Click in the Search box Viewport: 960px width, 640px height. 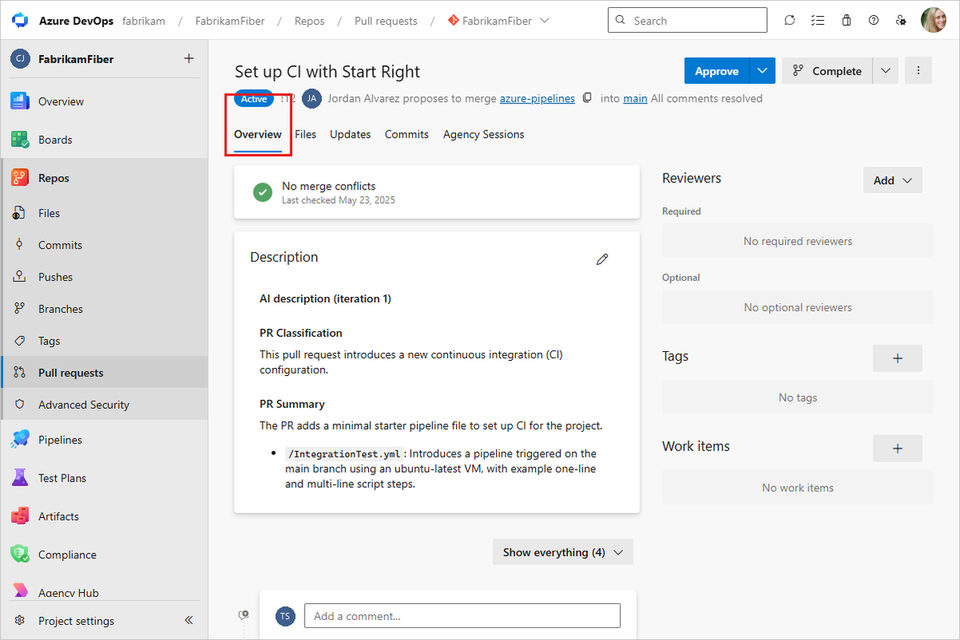pos(687,20)
